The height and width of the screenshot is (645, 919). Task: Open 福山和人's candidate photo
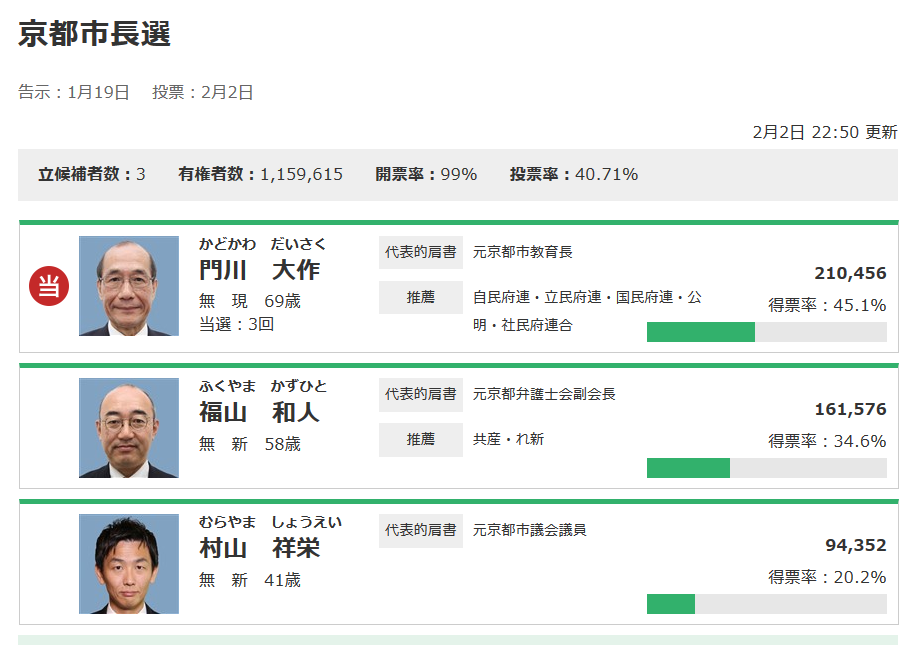pyautogui.click(x=129, y=428)
